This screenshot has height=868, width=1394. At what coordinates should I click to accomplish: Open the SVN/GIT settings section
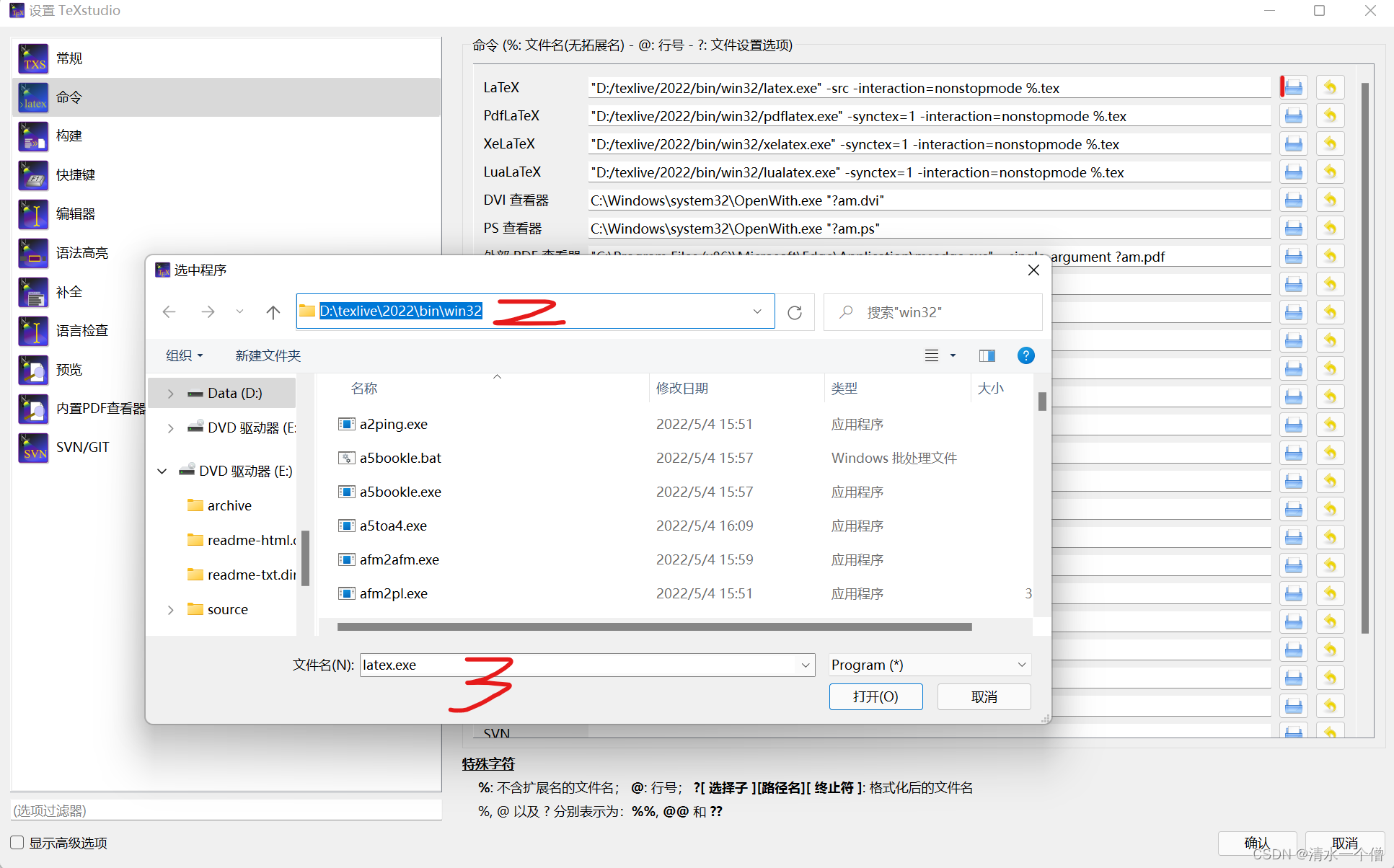(82, 447)
